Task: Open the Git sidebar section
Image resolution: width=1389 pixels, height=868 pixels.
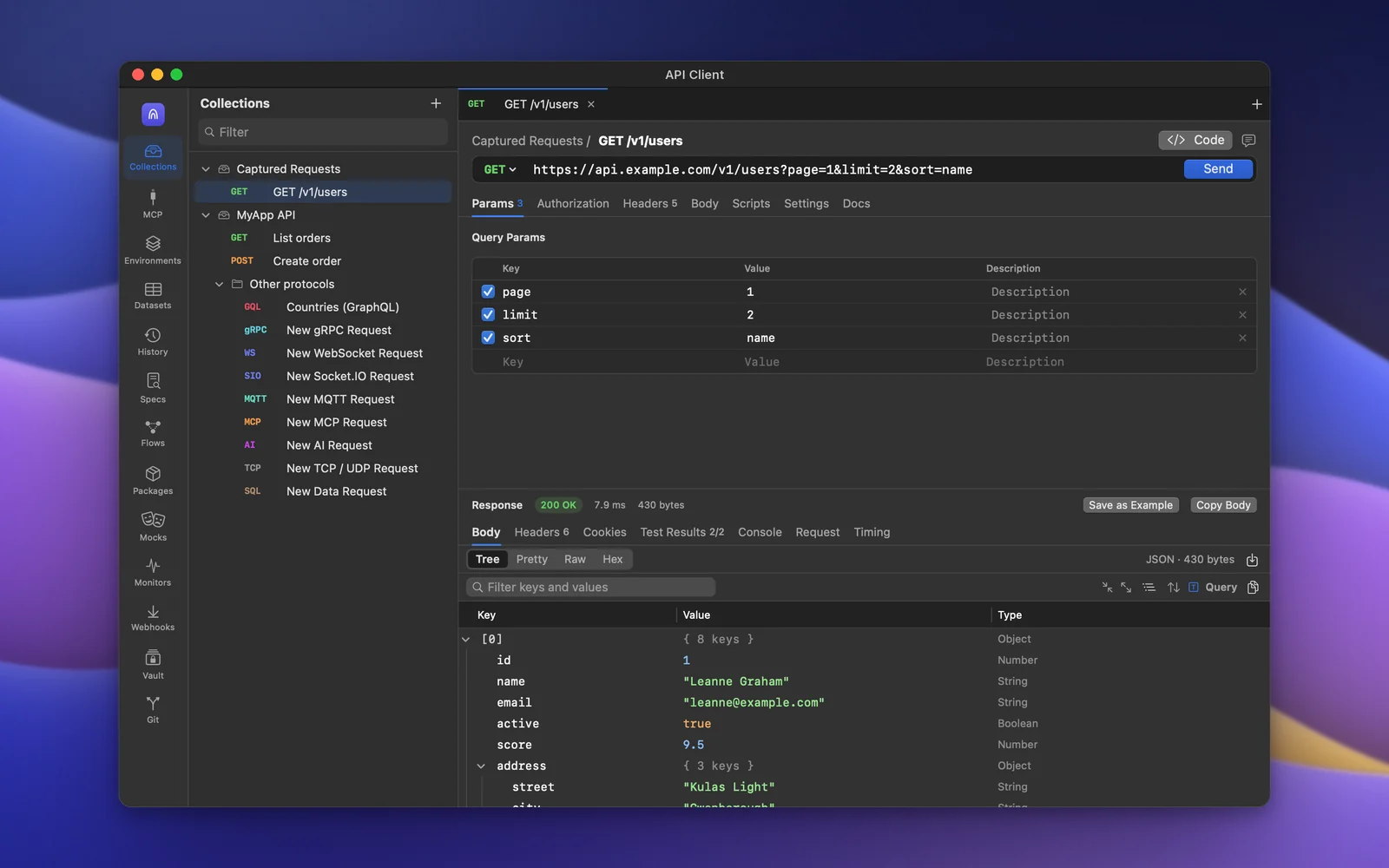Action: pos(153,710)
